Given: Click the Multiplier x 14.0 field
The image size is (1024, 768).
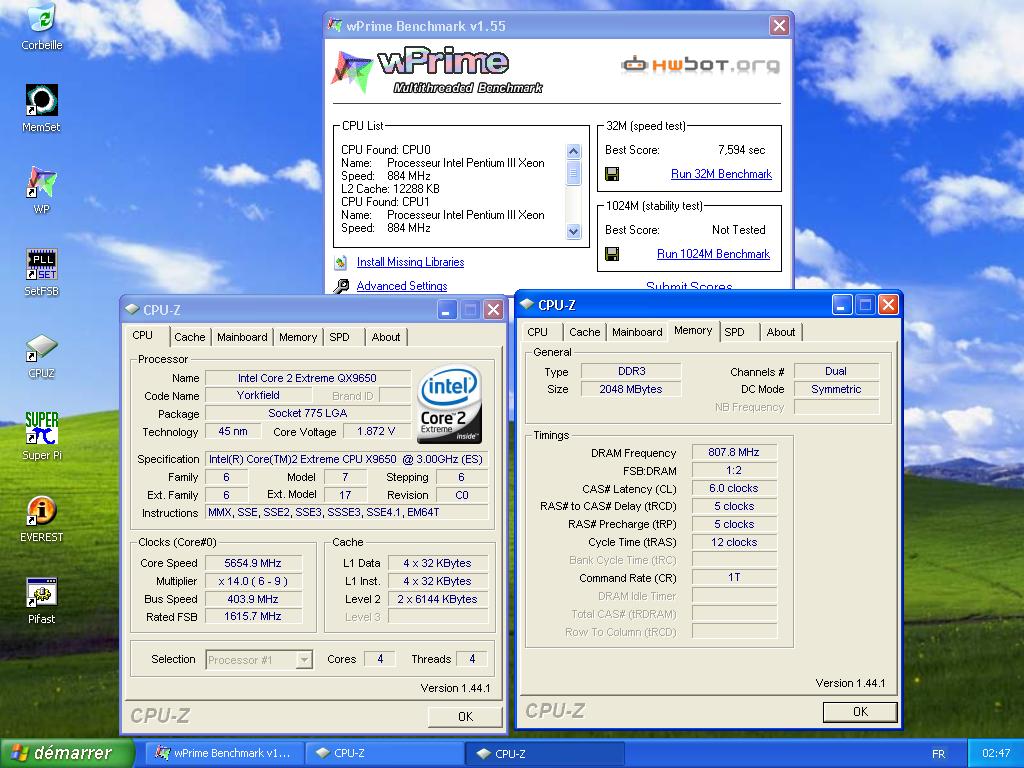Looking at the screenshot, I should point(253,581).
